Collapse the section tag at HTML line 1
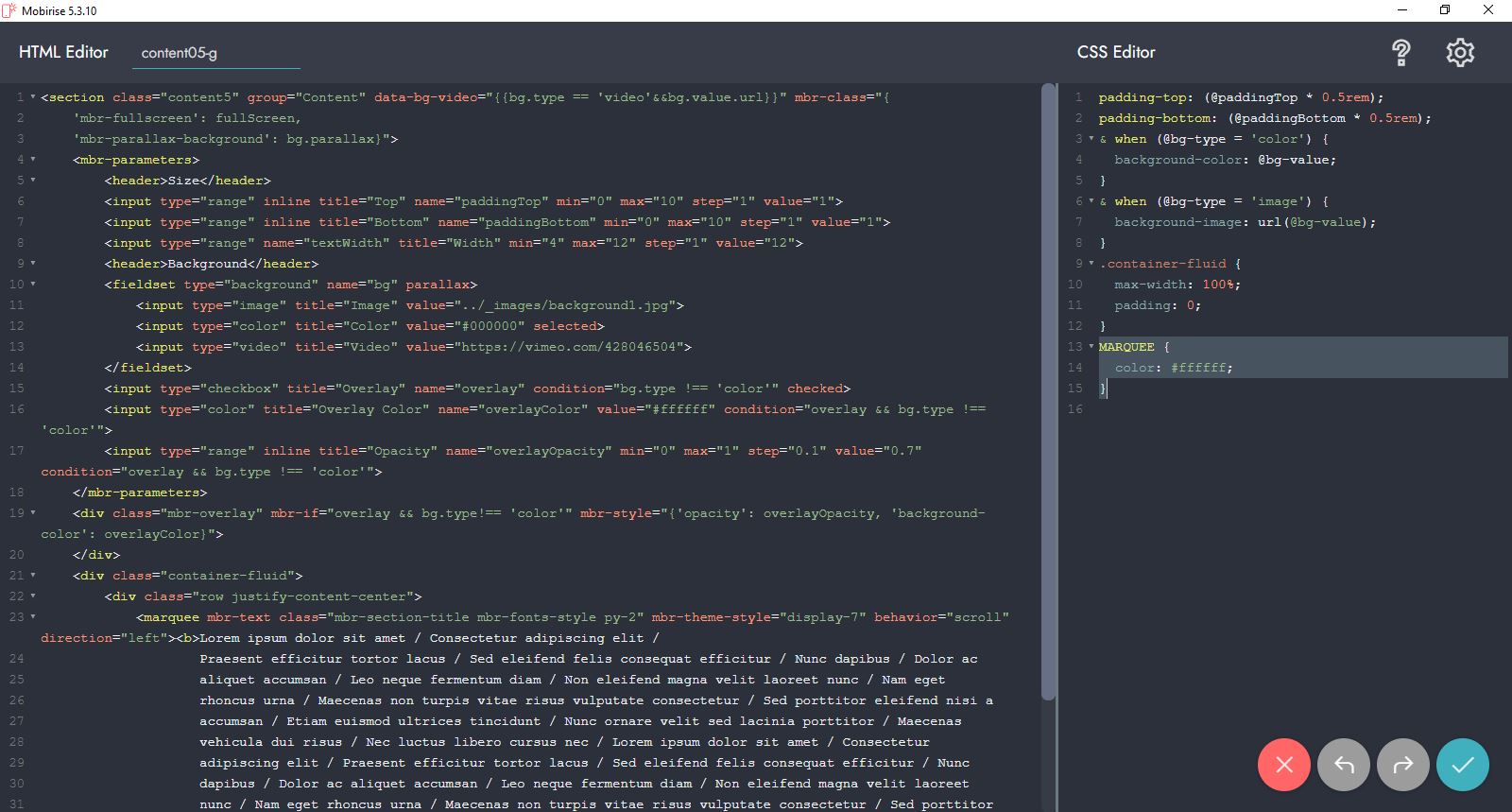1512x812 pixels. point(33,97)
